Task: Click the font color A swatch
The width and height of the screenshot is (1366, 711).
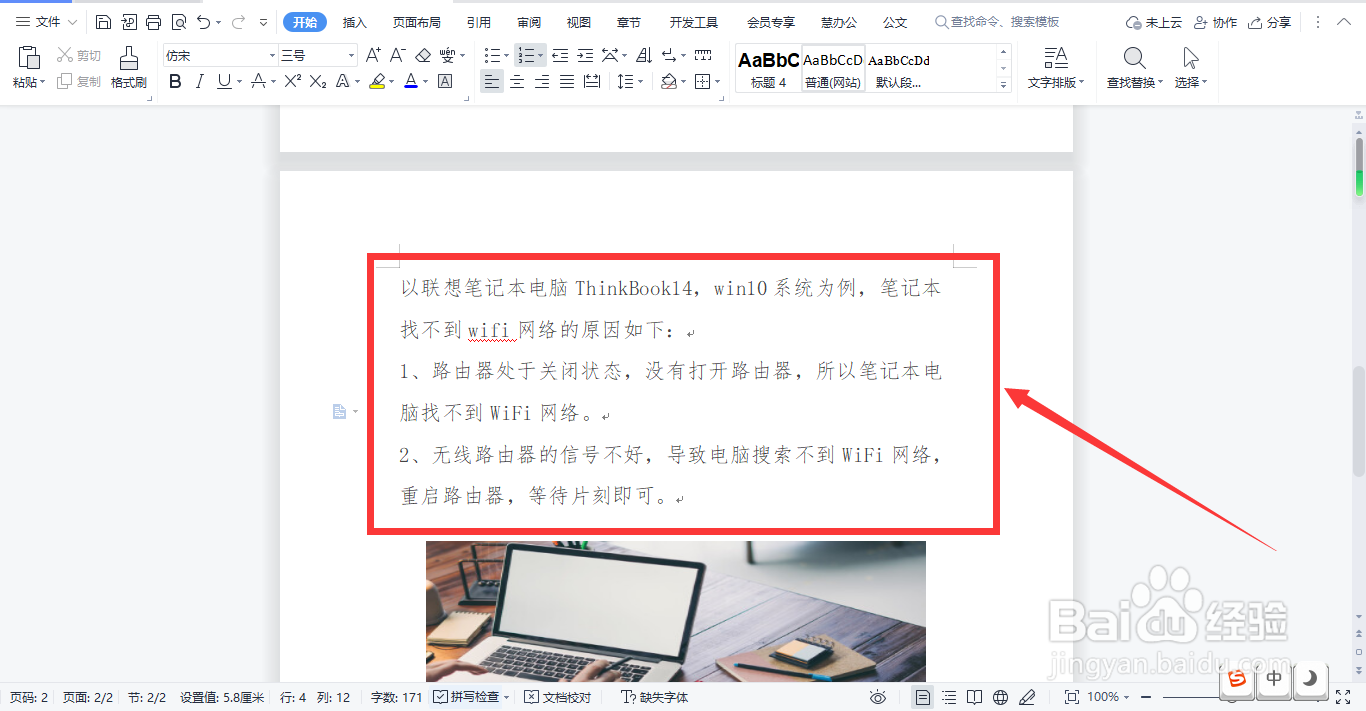Action: tap(410, 81)
